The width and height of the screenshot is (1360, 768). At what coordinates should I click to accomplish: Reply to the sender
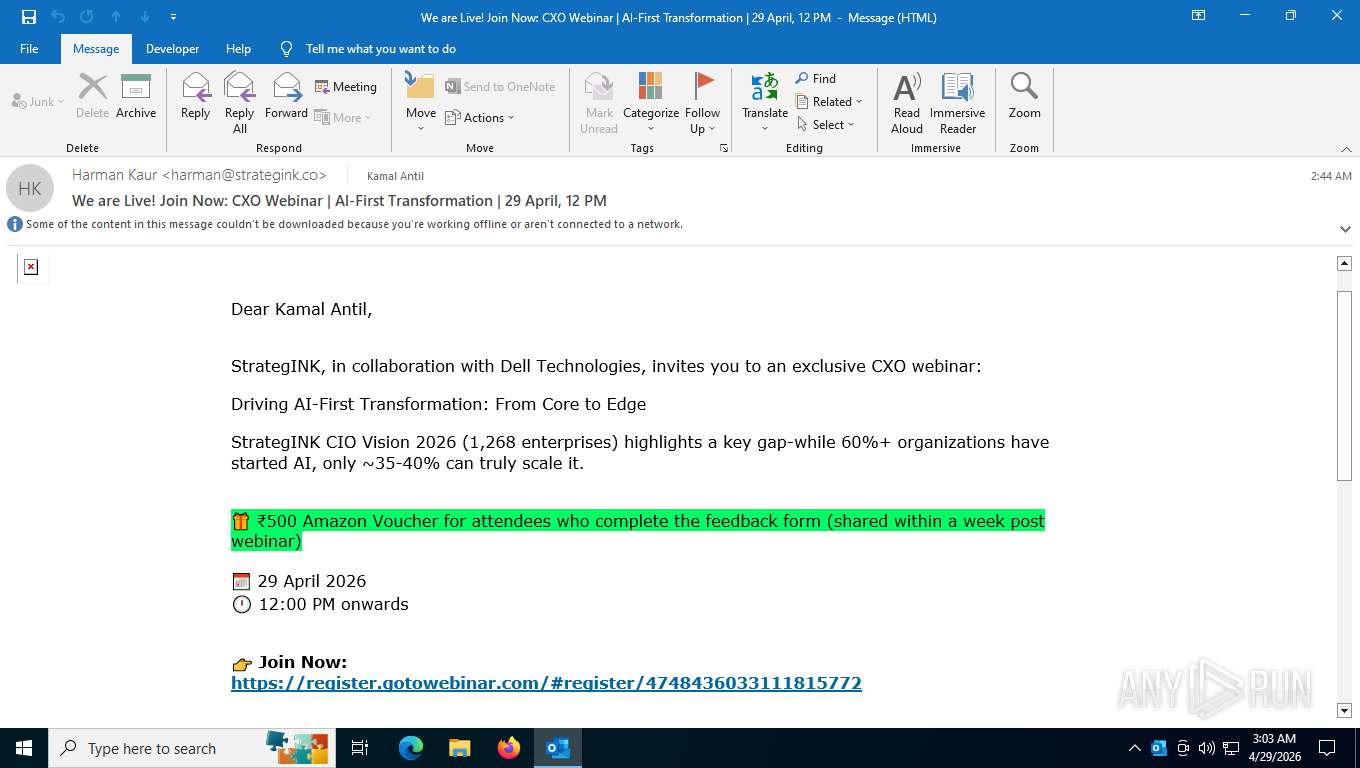196,96
